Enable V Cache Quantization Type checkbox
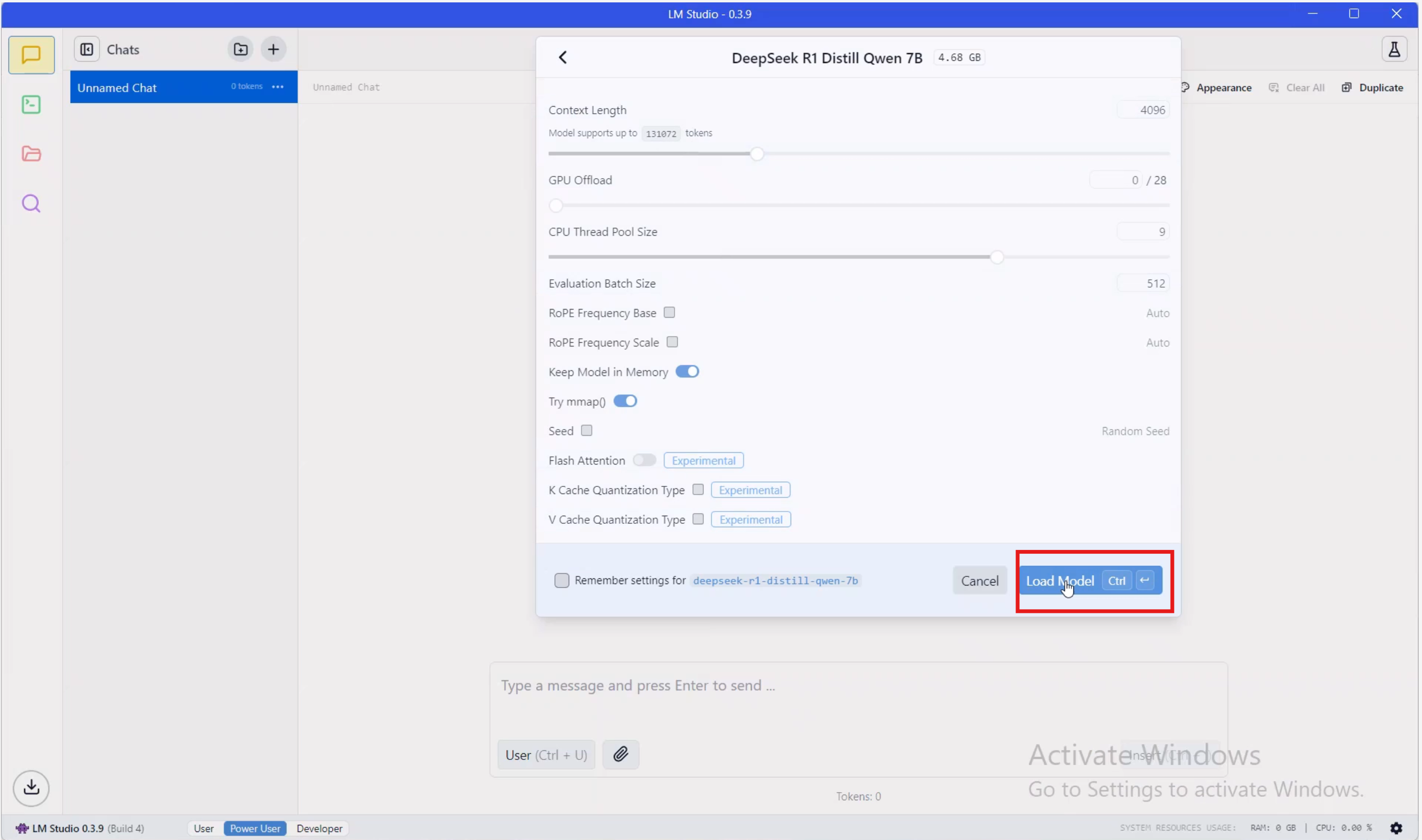The height and width of the screenshot is (840, 1422). tap(698, 519)
